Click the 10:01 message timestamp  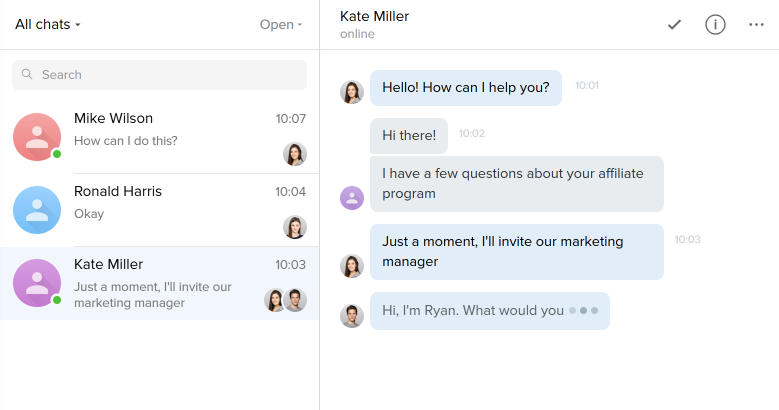(587, 85)
